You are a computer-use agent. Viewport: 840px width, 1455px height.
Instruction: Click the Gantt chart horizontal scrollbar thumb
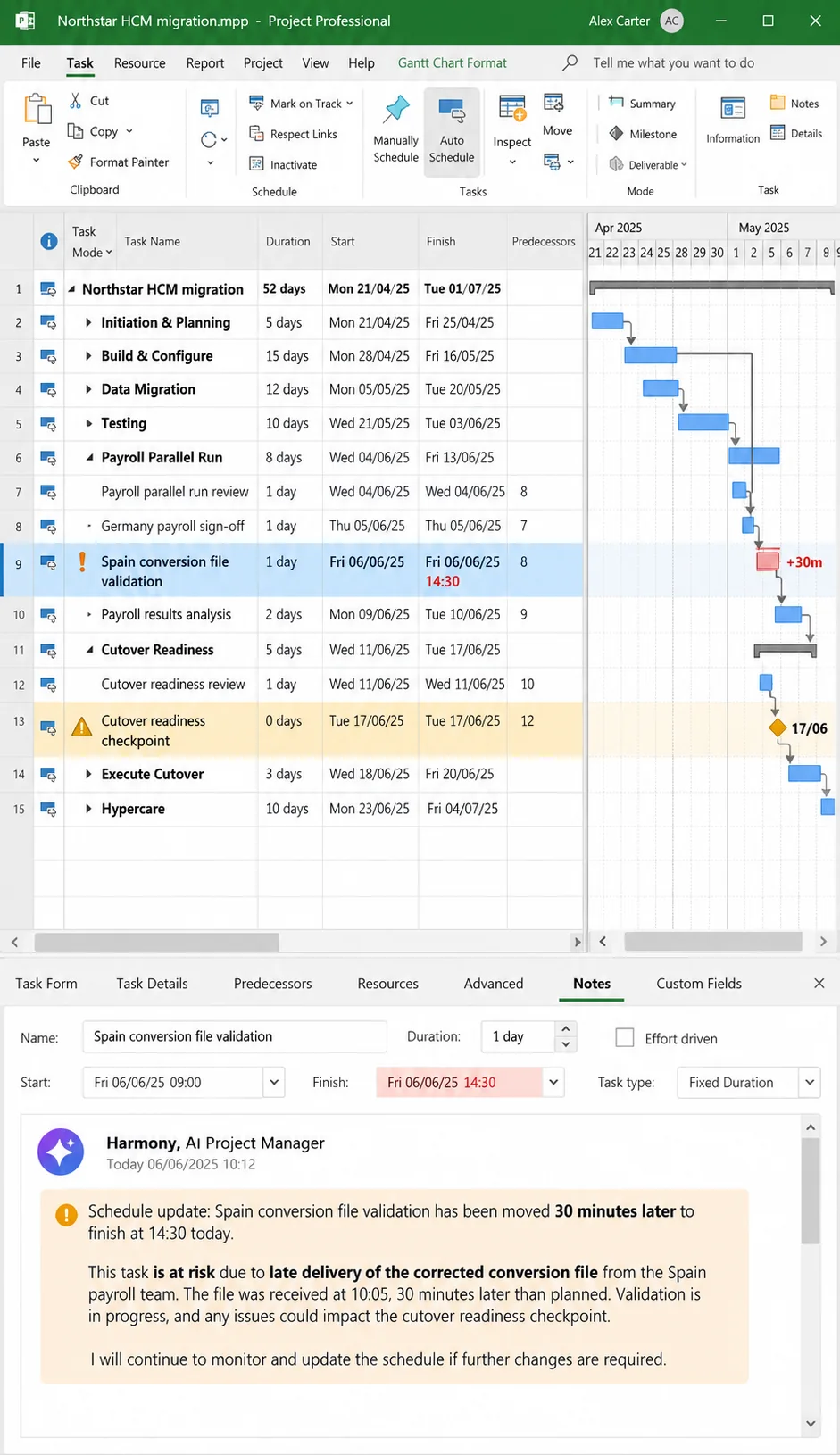(713, 941)
